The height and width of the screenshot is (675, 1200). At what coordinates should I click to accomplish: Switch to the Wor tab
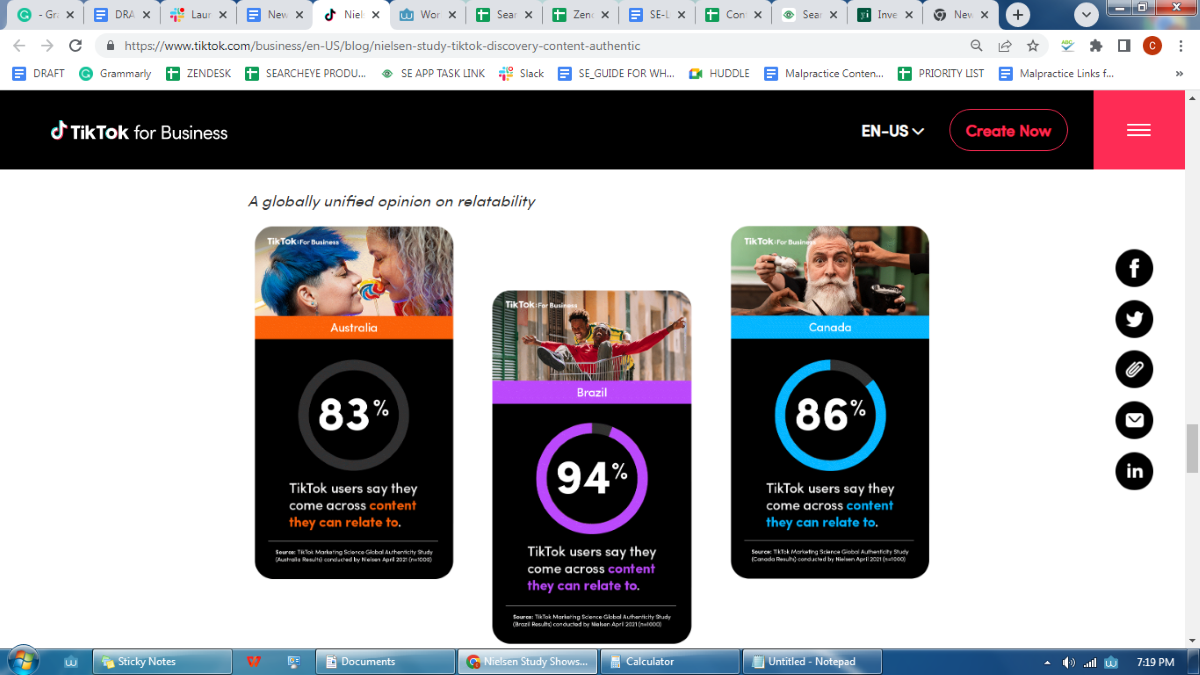pos(428,15)
